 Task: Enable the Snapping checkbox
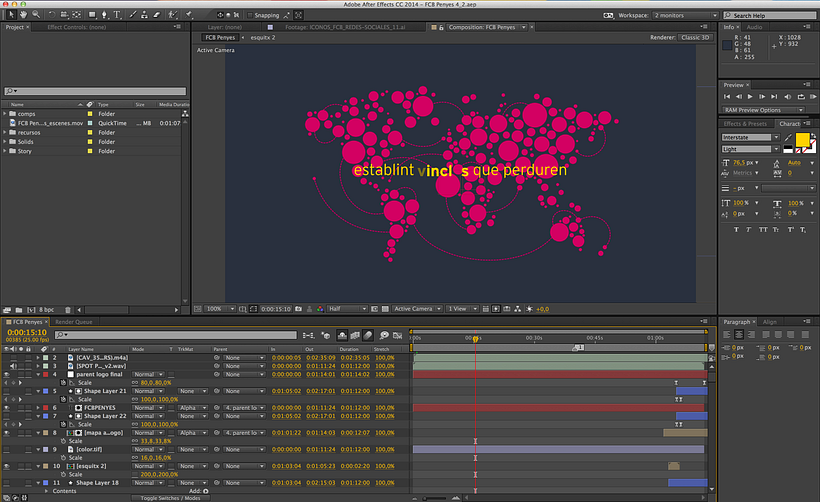click(248, 16)
